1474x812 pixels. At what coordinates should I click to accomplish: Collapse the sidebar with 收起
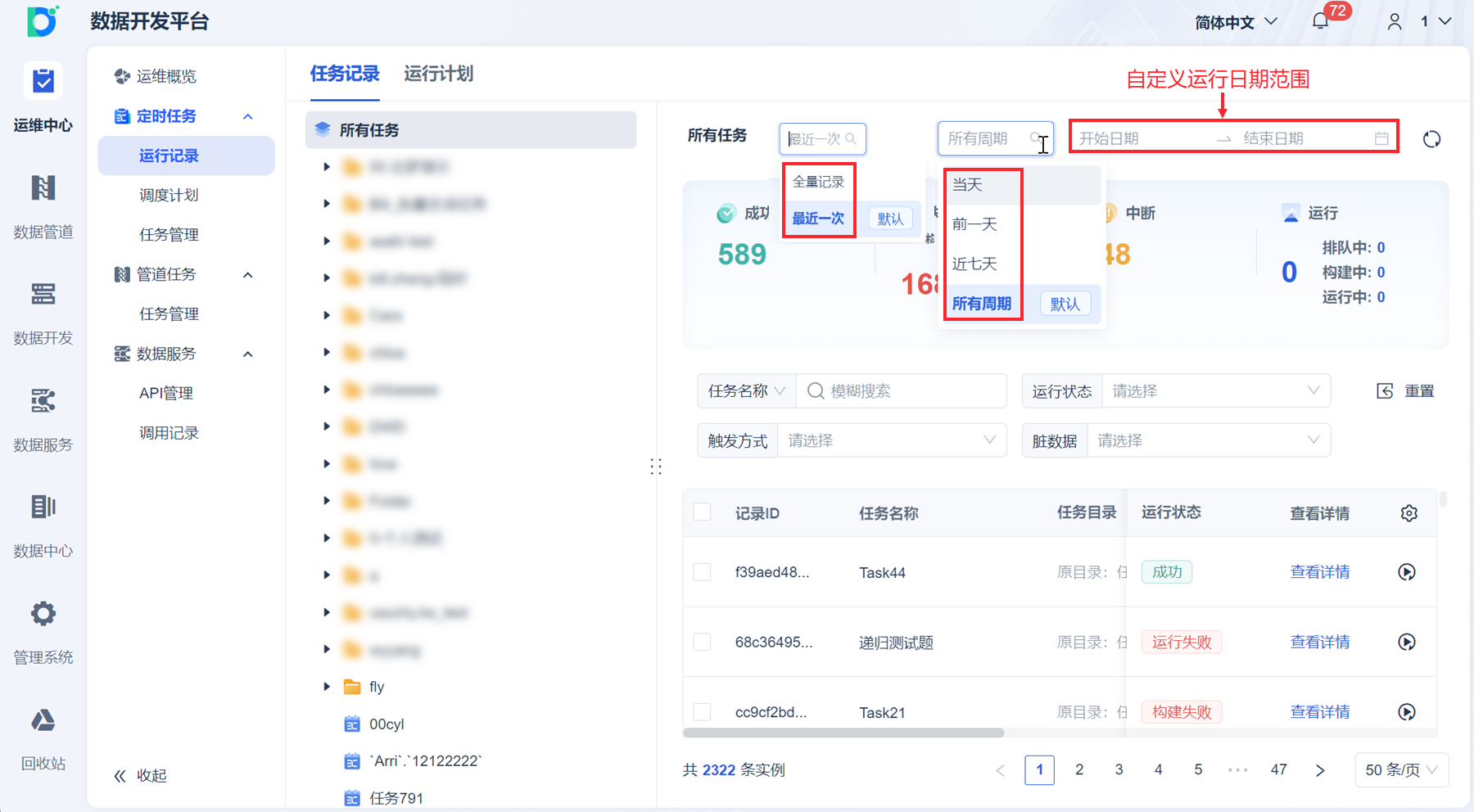pos(140,775)
